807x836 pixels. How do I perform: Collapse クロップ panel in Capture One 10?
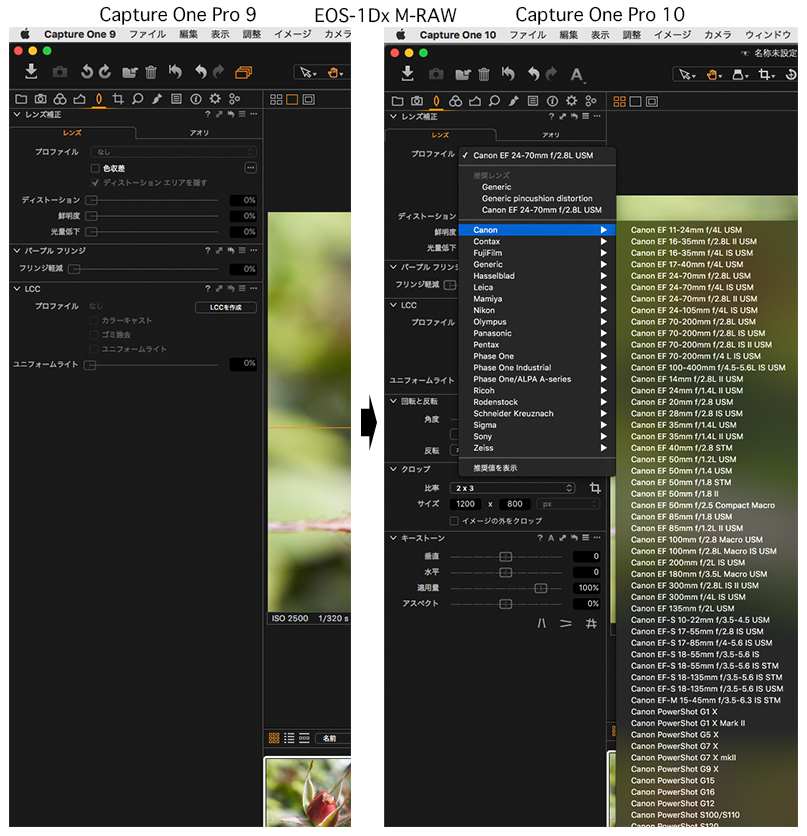pyautogui.click(x=393, y=469)
